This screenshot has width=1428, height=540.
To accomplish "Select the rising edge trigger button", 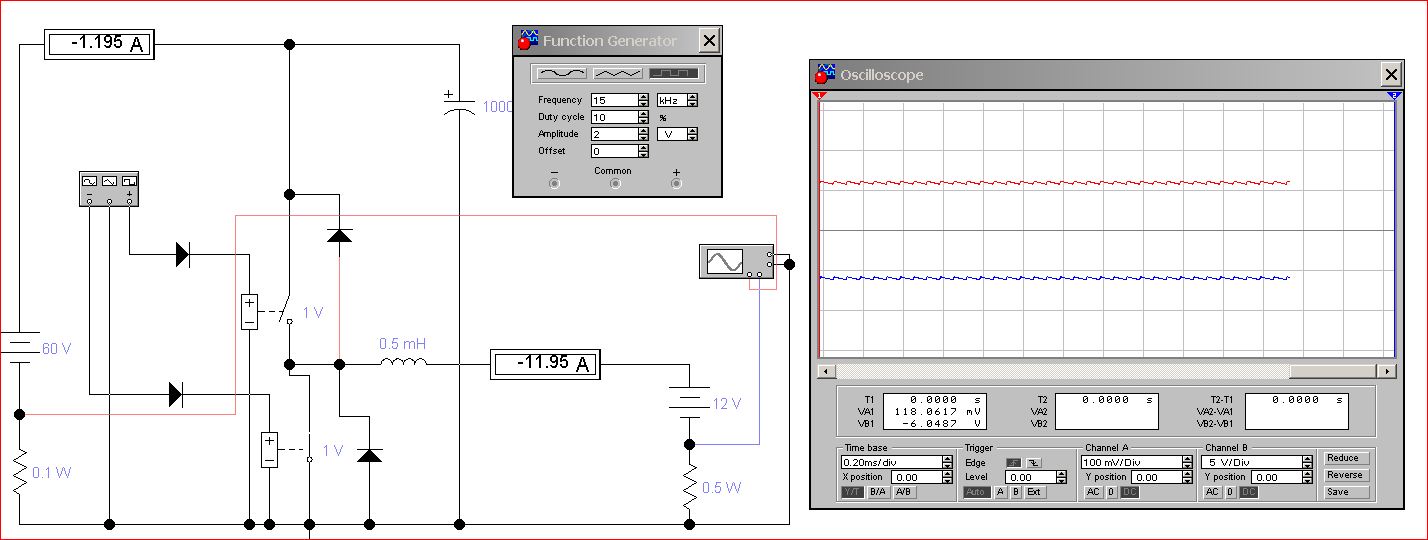I will (1012, 462).
